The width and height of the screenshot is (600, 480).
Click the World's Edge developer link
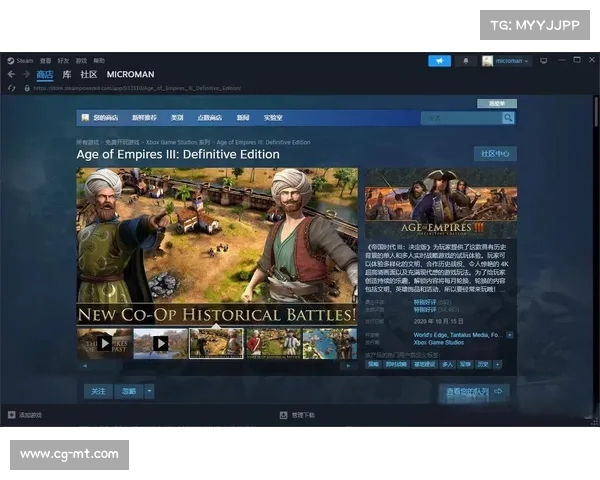click(430, 335)
